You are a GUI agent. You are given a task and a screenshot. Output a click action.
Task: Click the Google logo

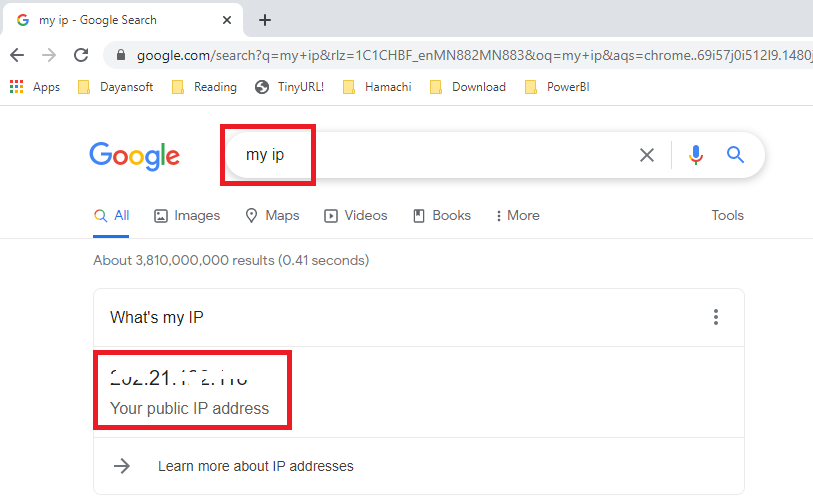pyautogui.click(x=135, y=156)
